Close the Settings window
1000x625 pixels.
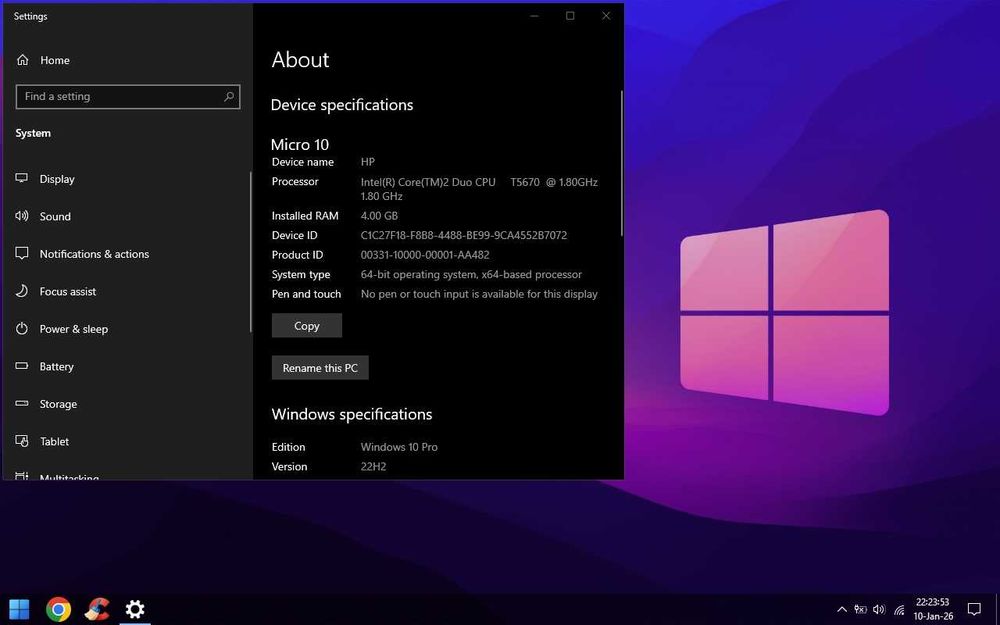(x=606, y=16)
